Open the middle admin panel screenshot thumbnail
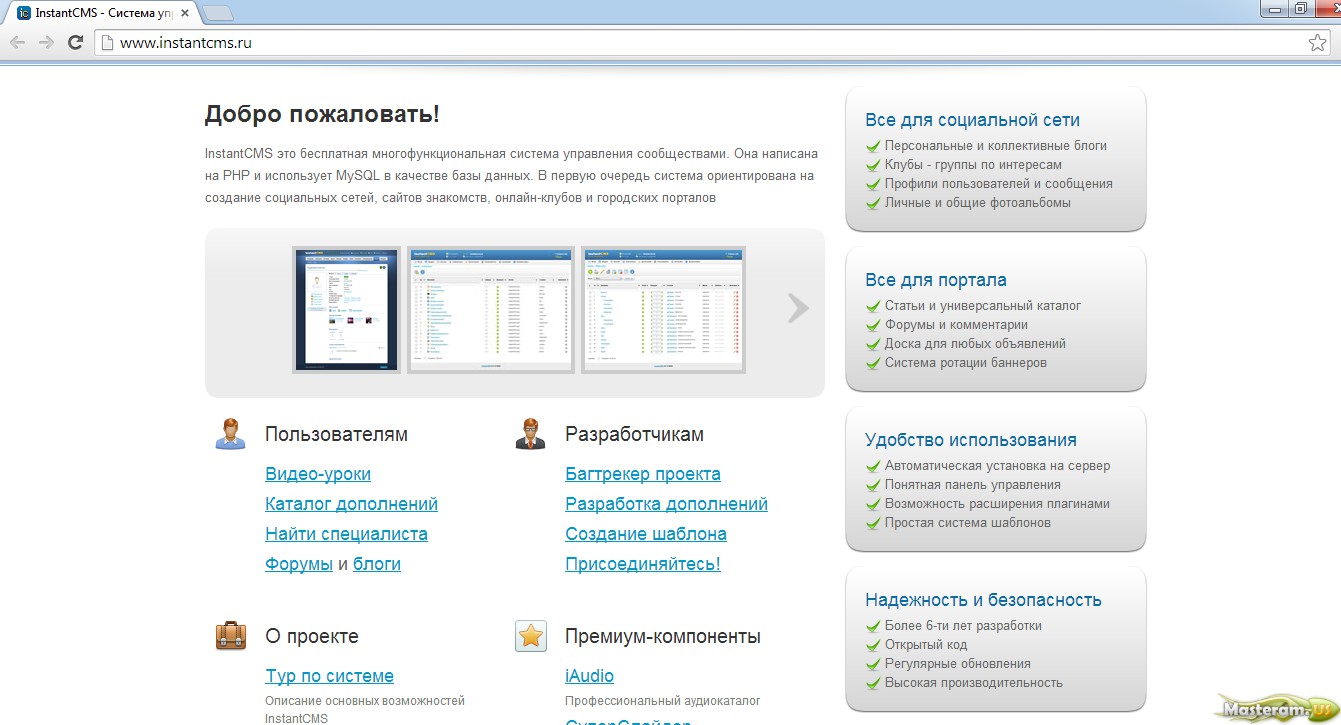 point(490,310)
